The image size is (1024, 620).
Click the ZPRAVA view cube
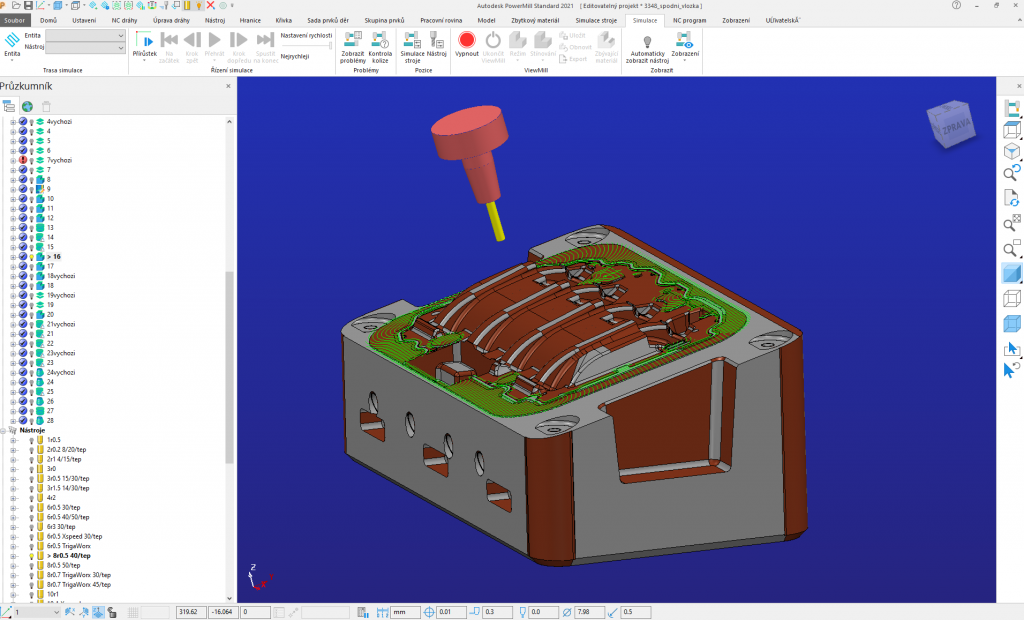coord(952,123)
